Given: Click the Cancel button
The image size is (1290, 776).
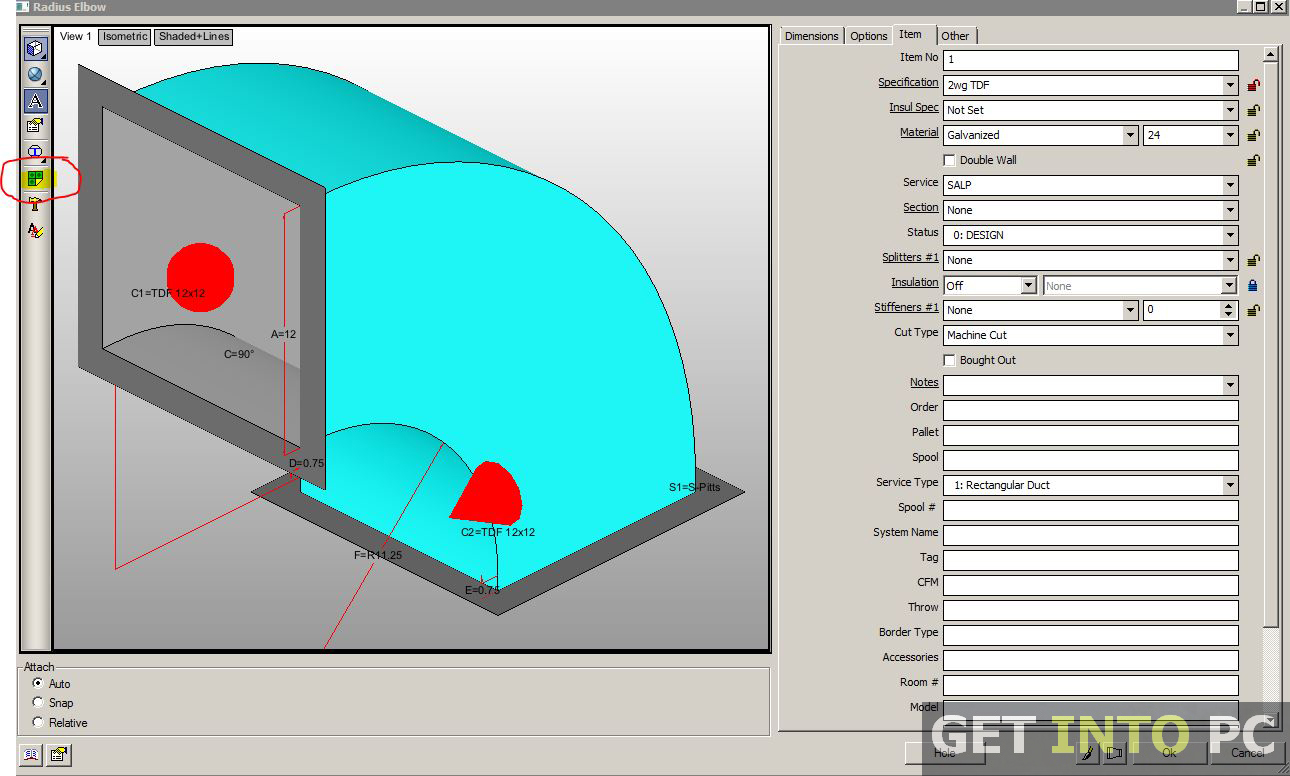Looking at the screenshot, I should pos(1246,753).
